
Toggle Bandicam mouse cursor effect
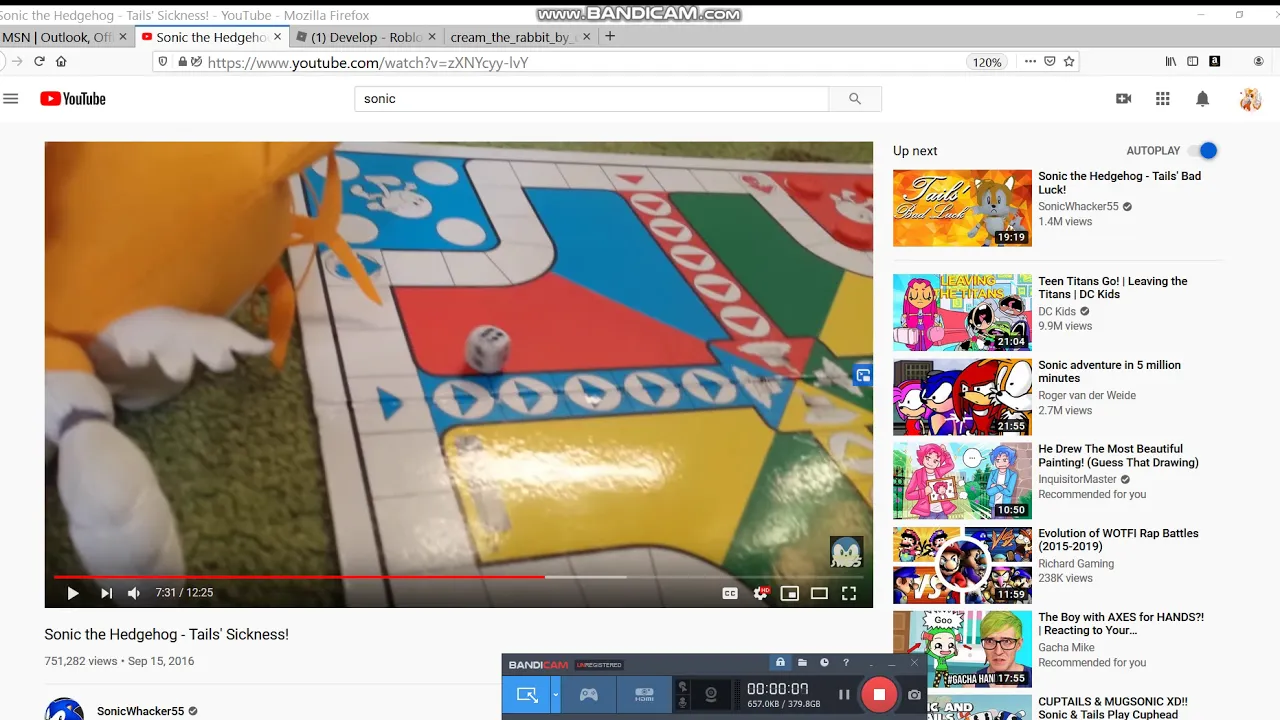[x=683, y=687]
